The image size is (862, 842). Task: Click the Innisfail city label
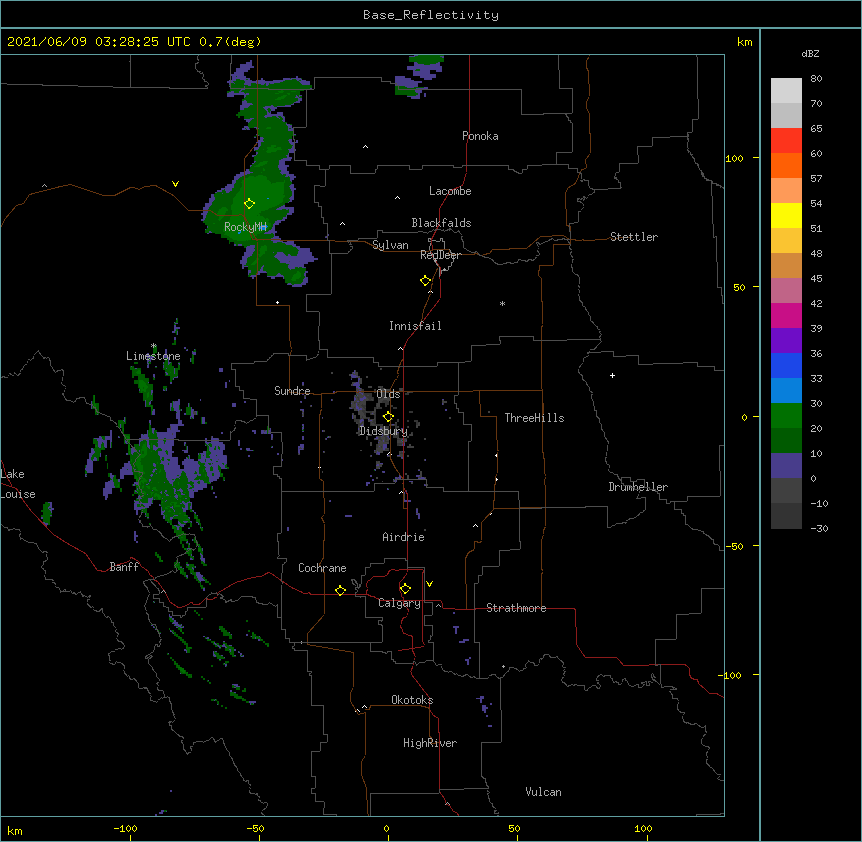[415, 326]
